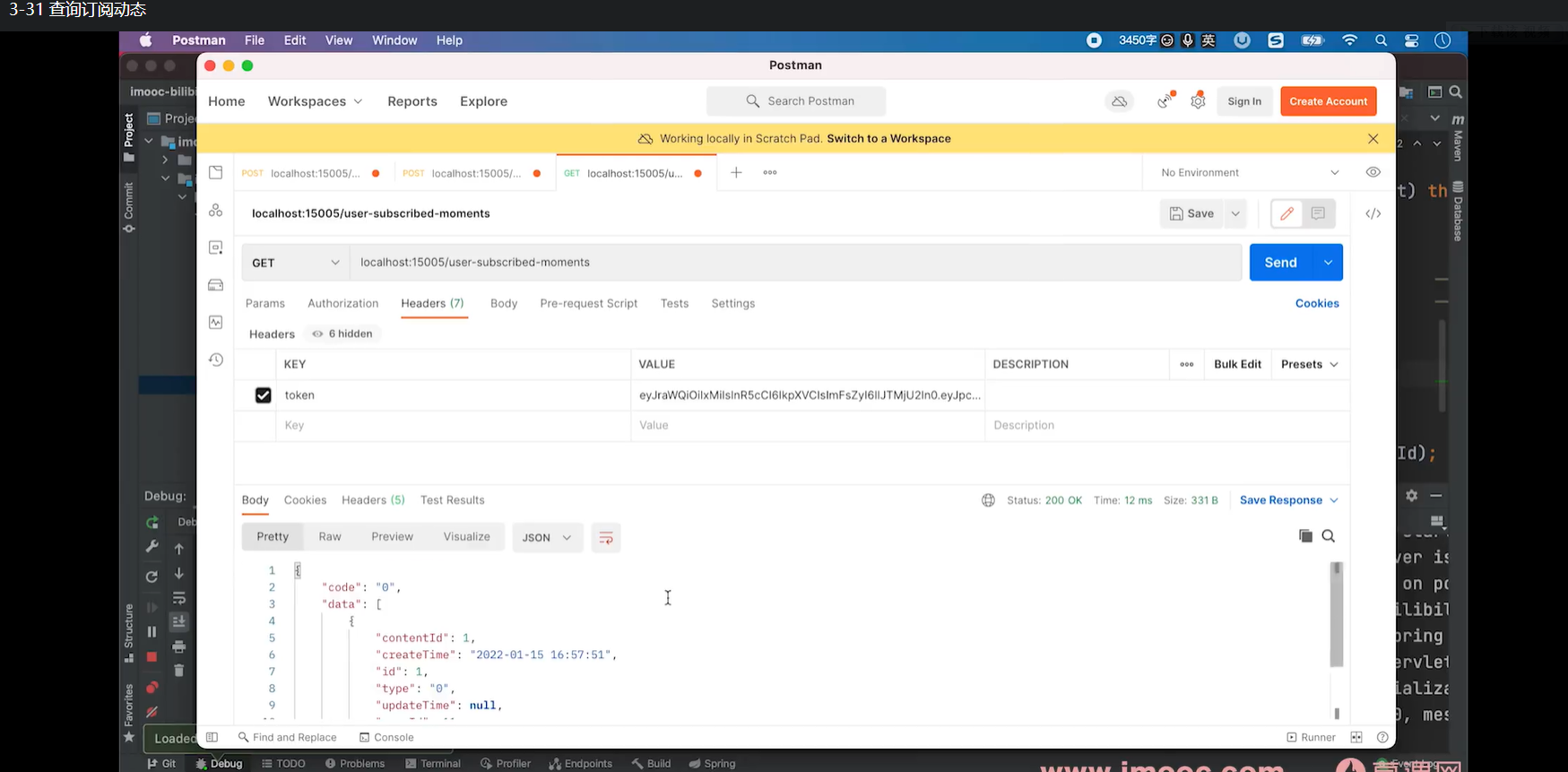Open the History sidebar icon
The height and width of the screenshot is (772, 1568).
tap(216, 360)
